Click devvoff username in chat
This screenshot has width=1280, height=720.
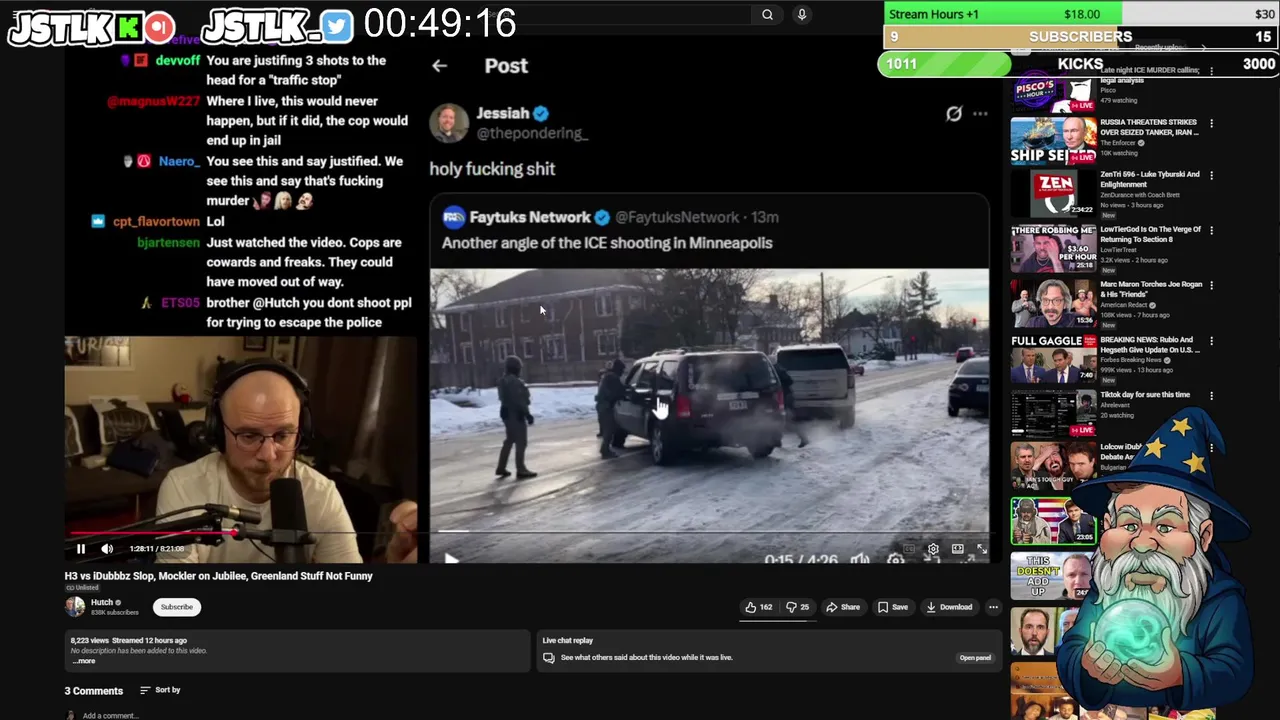178,61
